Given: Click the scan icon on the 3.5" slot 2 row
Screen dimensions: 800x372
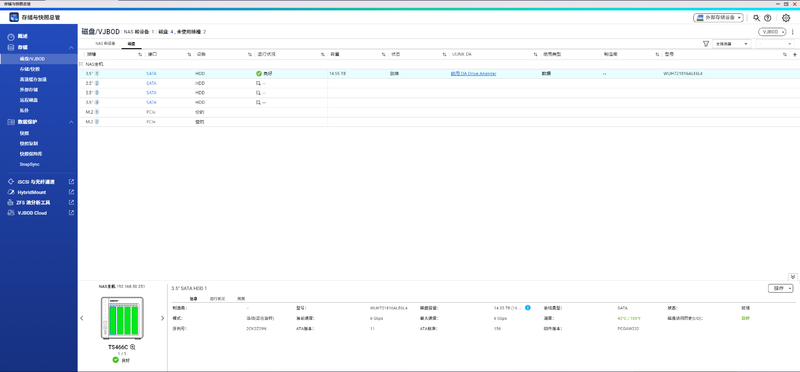Looking at the screenshot, I should (259, 83).
